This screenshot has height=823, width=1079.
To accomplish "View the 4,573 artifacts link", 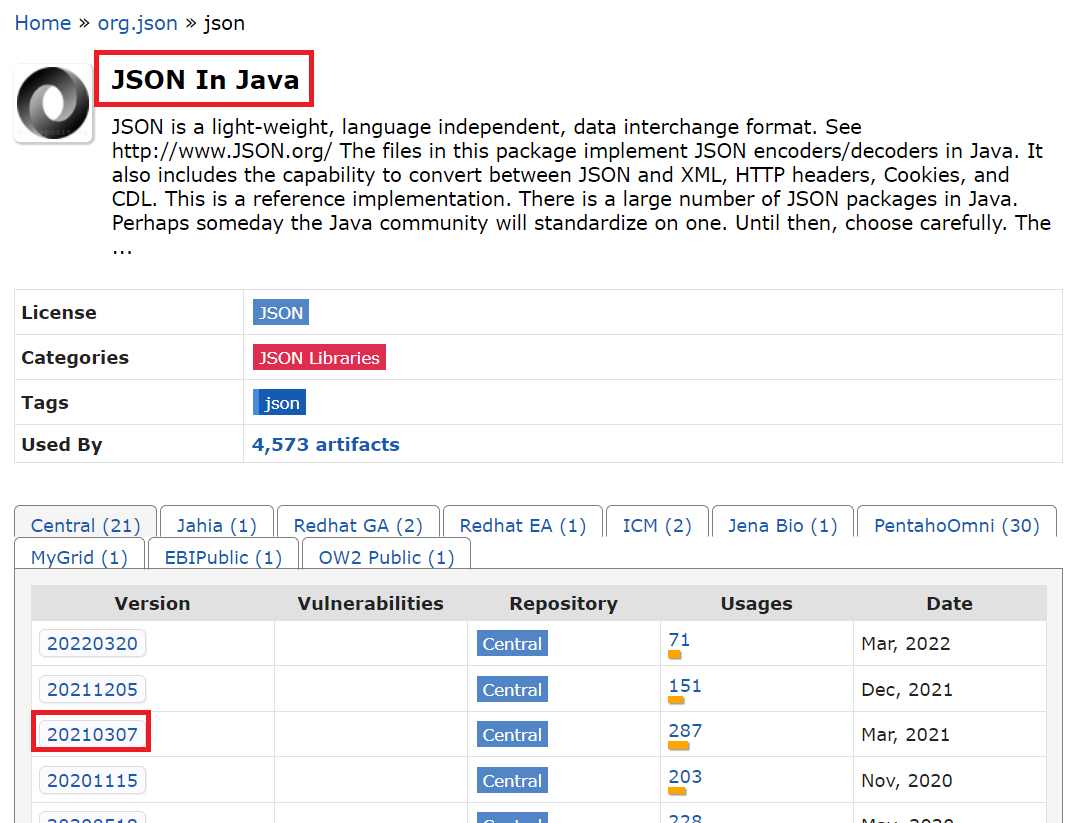I will point(325,445).
